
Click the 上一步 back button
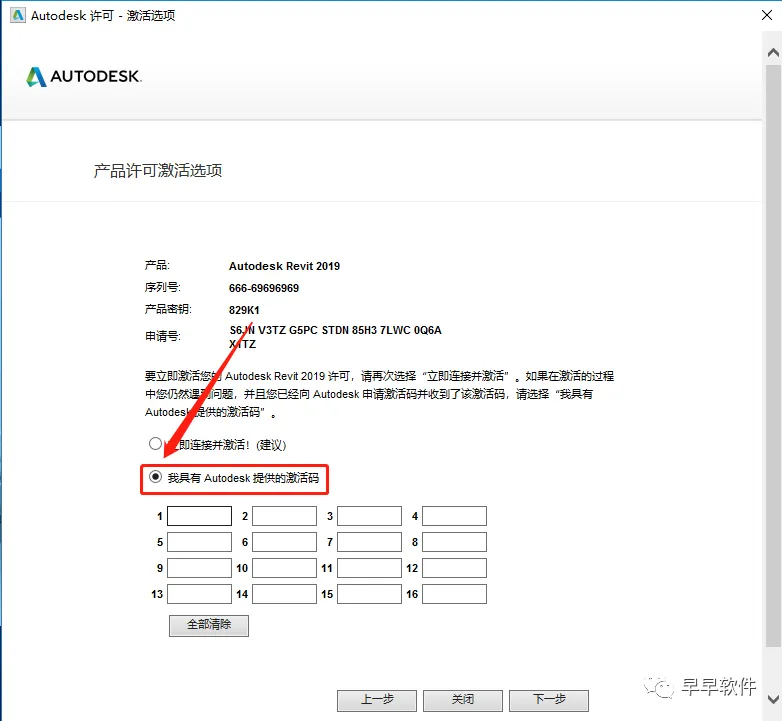click(377, 700)
